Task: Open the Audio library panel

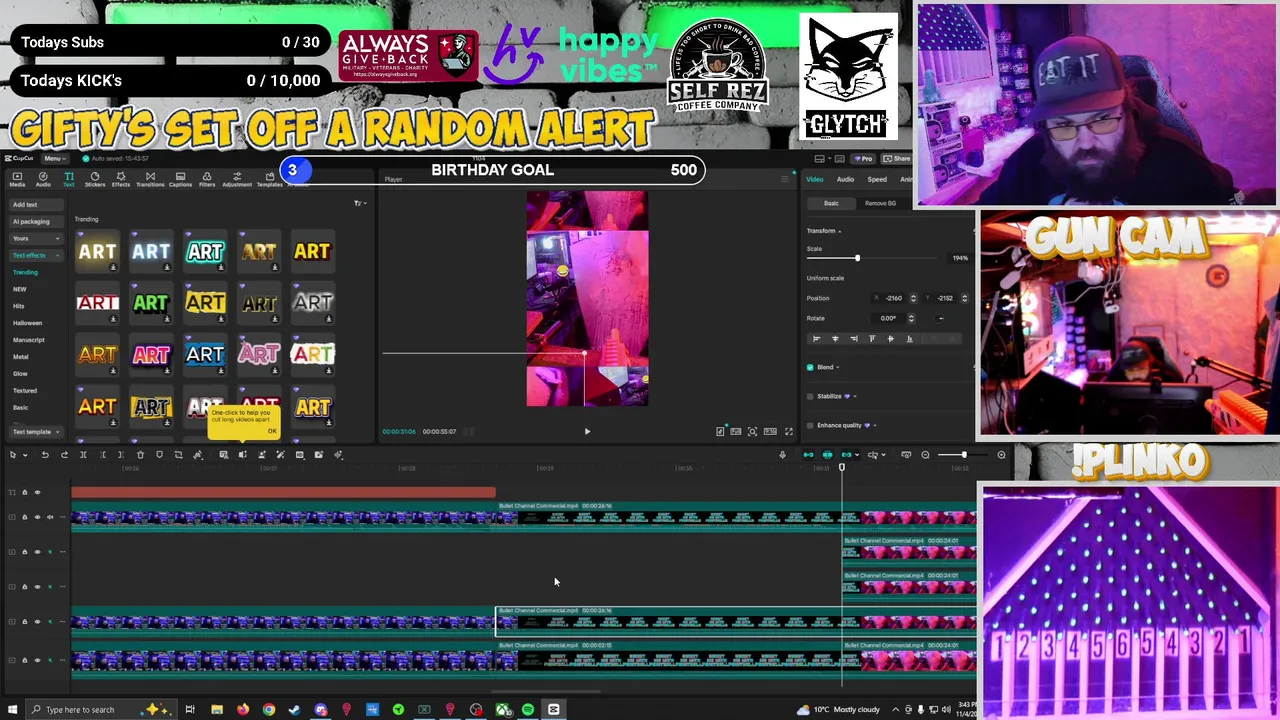Action: point(43,179)
